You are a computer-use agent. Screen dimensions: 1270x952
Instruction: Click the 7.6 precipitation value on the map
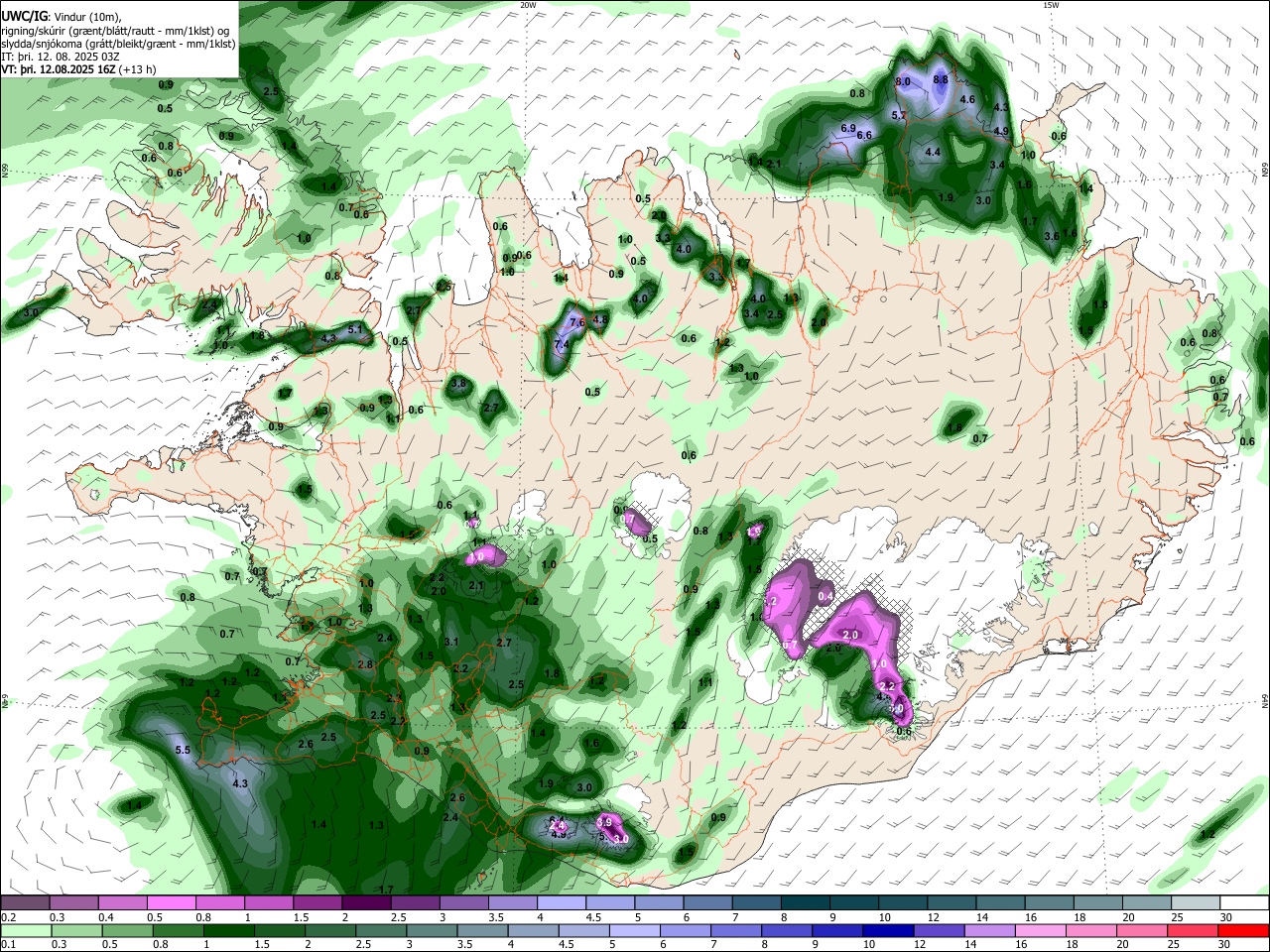coord(577,322)
